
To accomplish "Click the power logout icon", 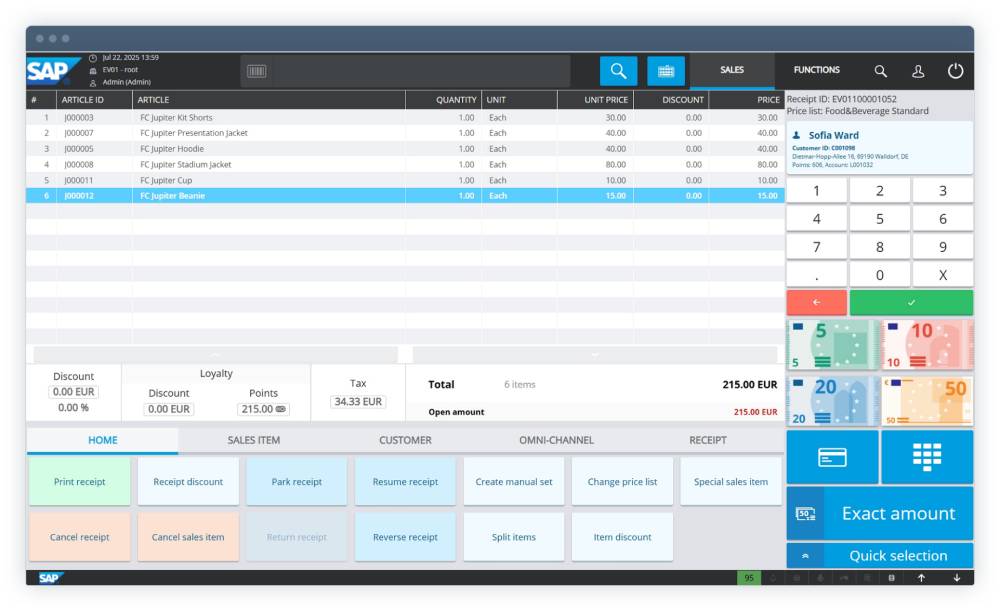I will [955, 71].
